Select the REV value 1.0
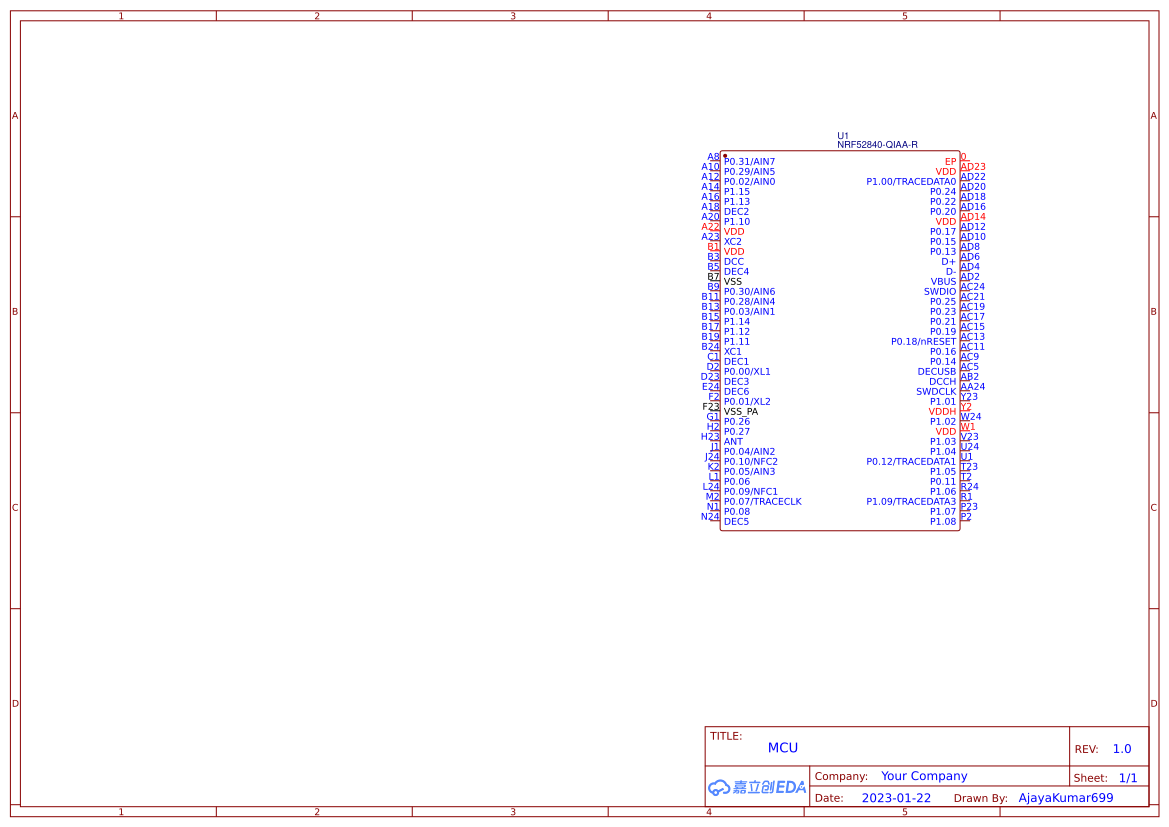This screenshot has width=1169, height=827. click(1121, 748)
